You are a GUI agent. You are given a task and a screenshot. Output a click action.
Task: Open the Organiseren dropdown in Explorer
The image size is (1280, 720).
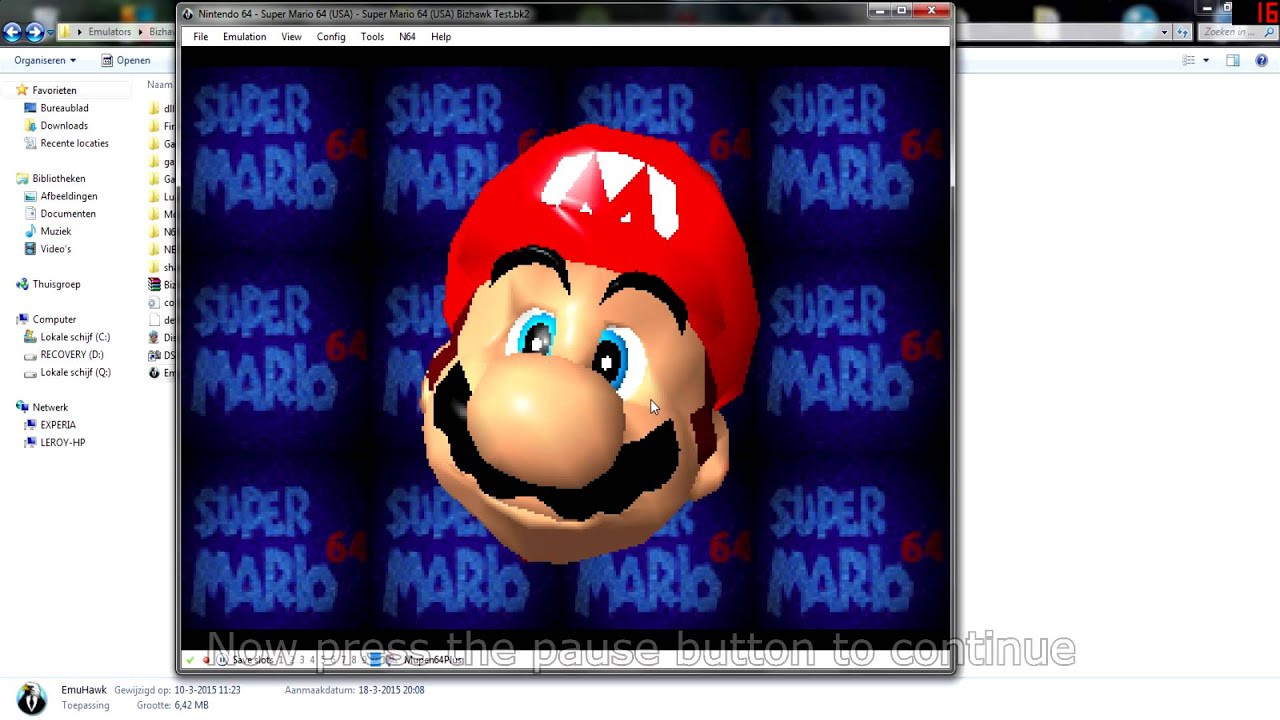(x=45, y=61)
